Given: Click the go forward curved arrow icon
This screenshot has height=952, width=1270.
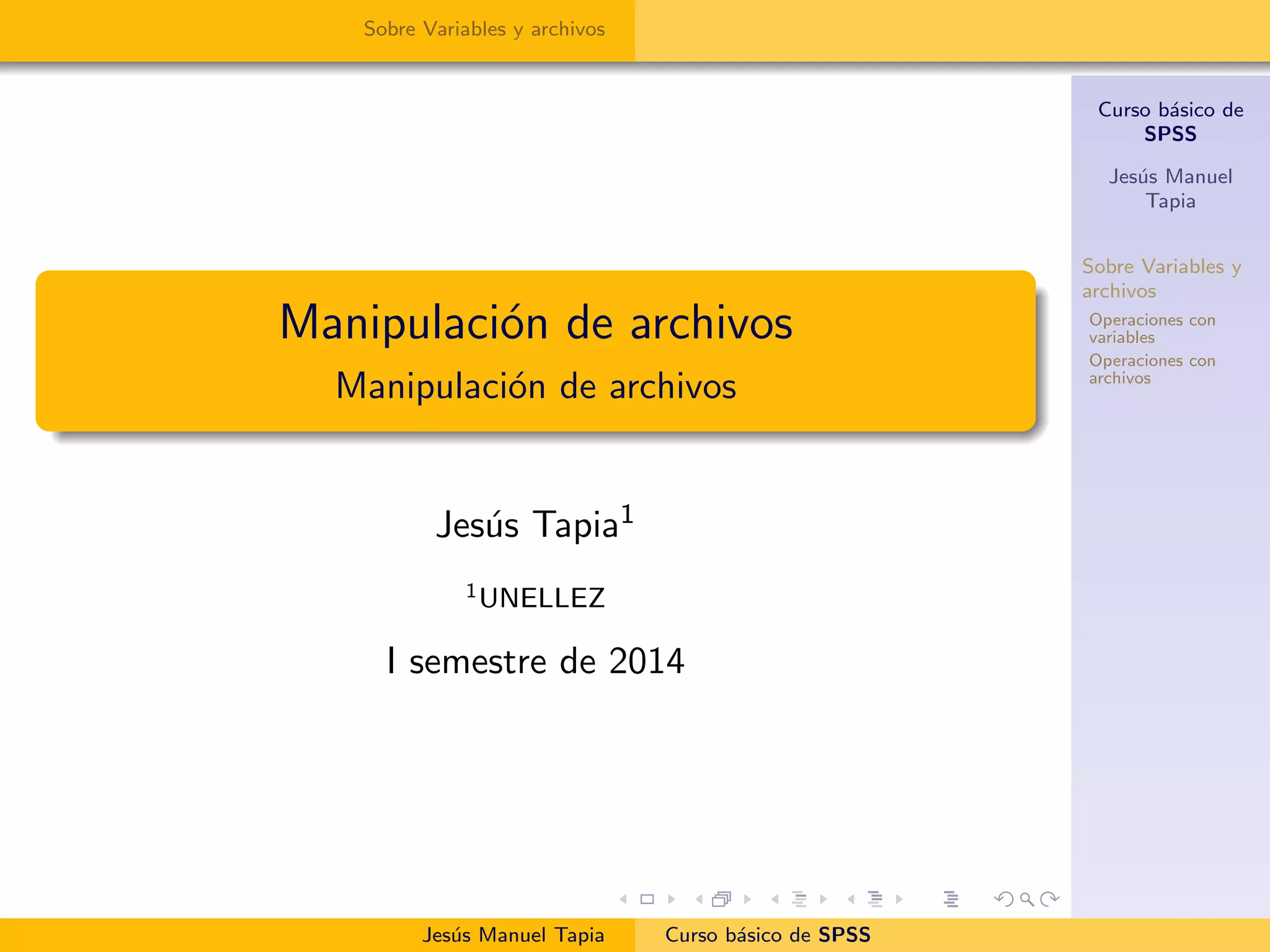Looking at the screenshot, I should pyautogui.click(x=1050, y=899).
